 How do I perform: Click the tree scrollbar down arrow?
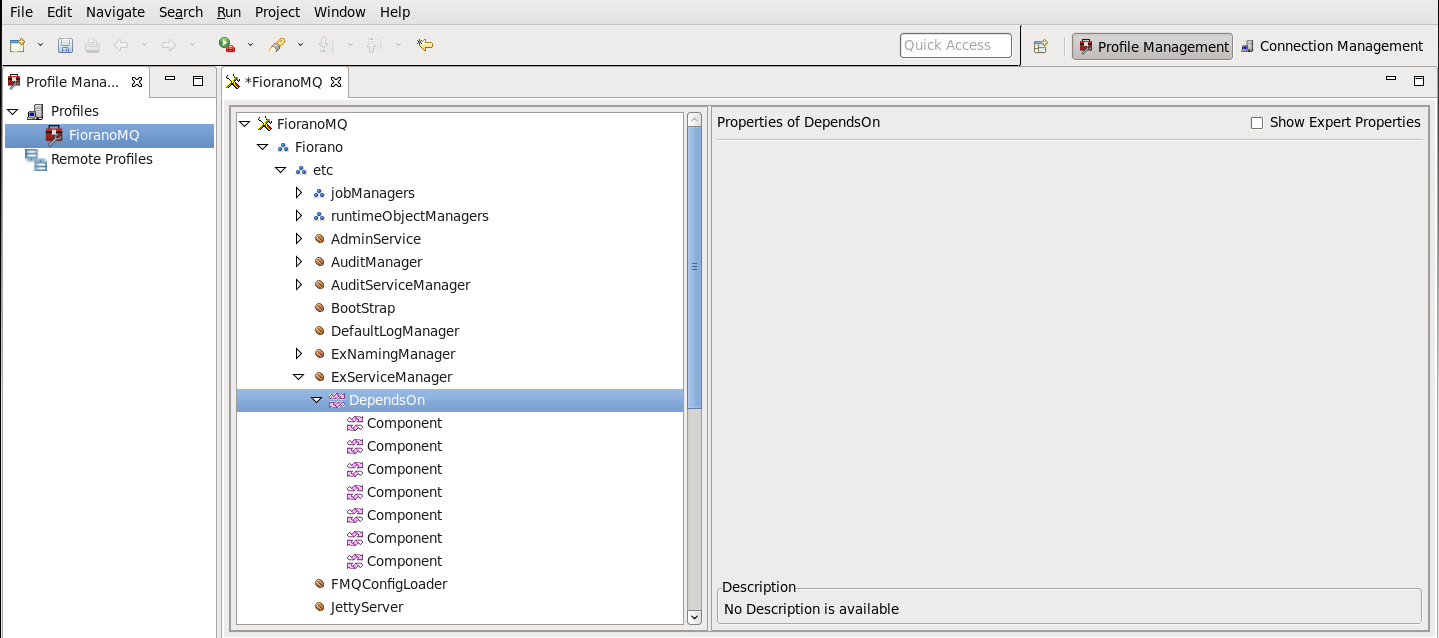(x=695, y=618)
